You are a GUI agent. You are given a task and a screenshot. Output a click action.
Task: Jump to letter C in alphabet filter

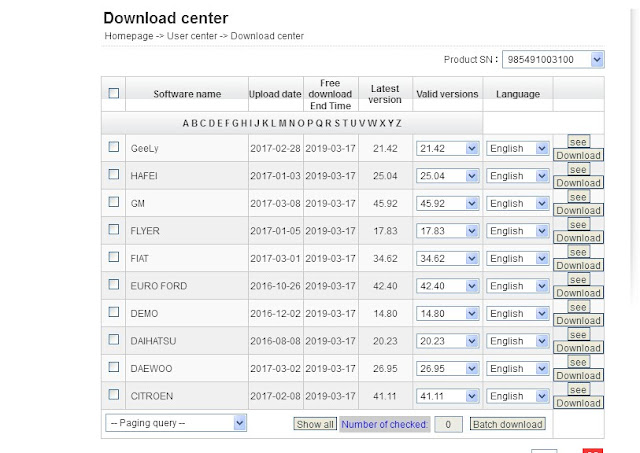[201, 123]
